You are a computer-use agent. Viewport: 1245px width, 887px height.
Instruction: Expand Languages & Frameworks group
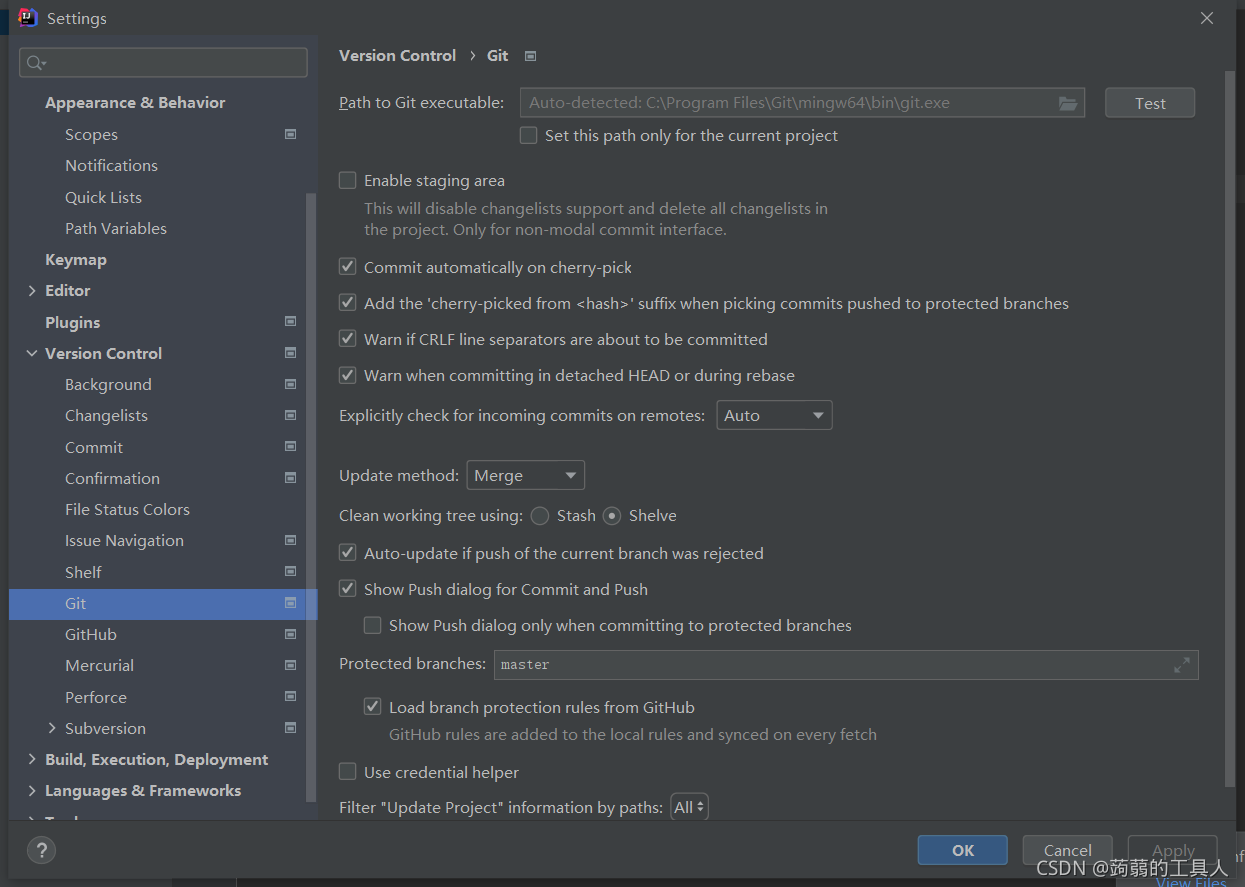coord(32,791)
